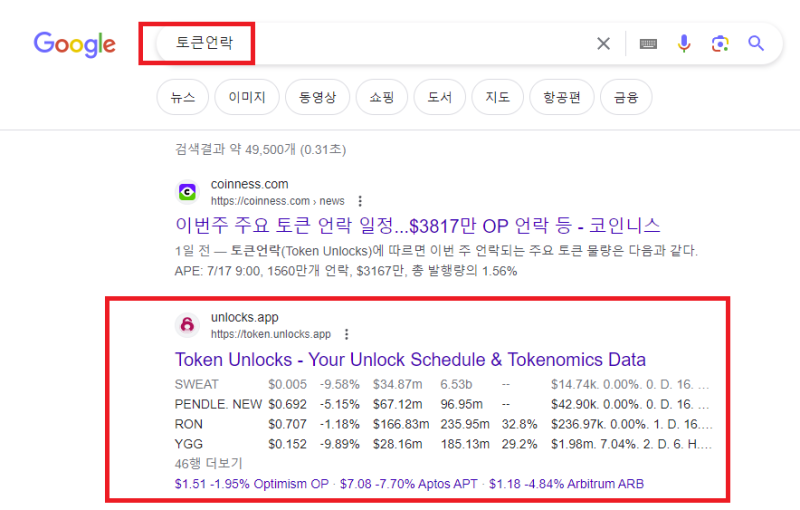Open more options for unlocks.app result
This screenshot has width=800, height=510.
[346, 334]
